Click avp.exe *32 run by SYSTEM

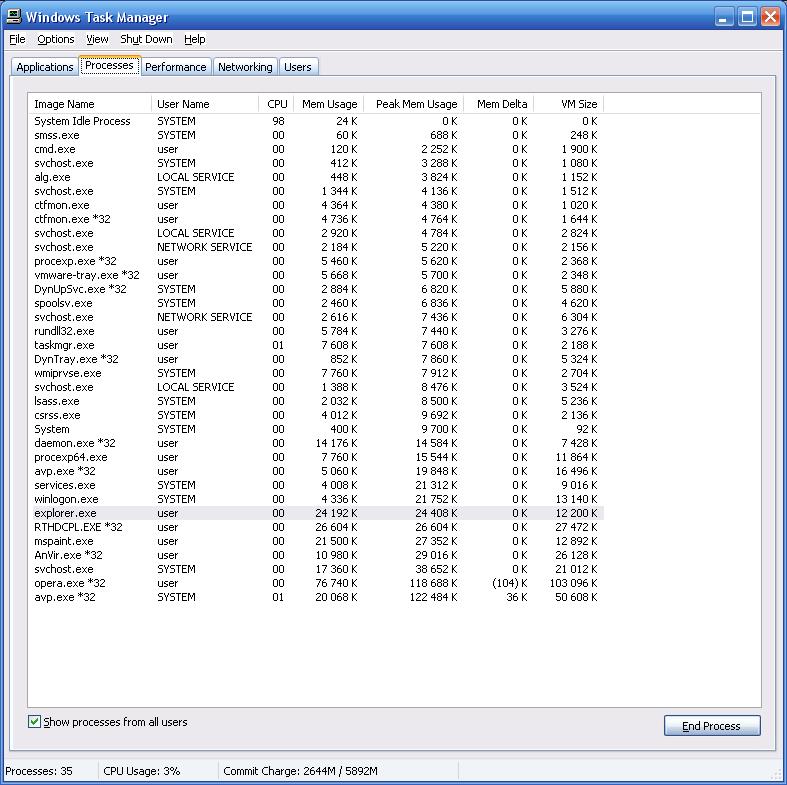click(x=316, y=597)
